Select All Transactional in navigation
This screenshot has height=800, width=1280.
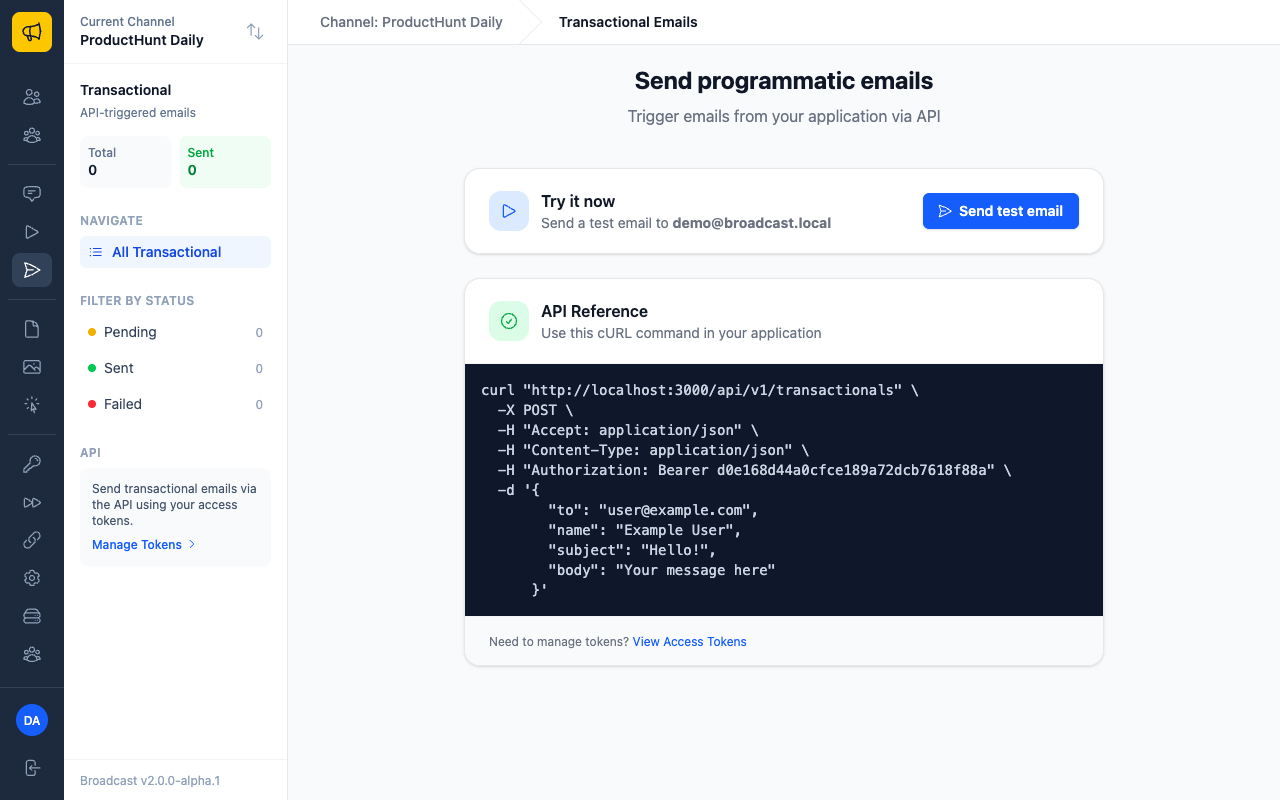(x=175, y=252)
